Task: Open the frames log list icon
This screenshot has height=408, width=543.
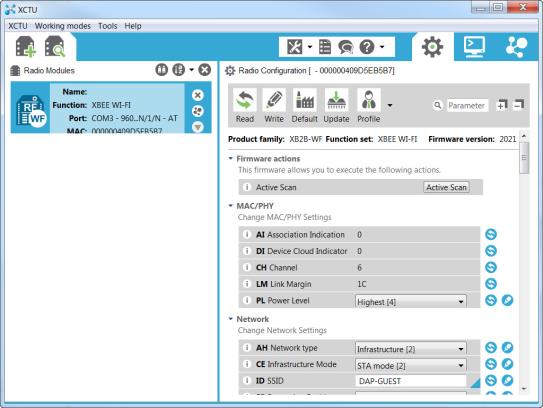Action: pos(325,47)
